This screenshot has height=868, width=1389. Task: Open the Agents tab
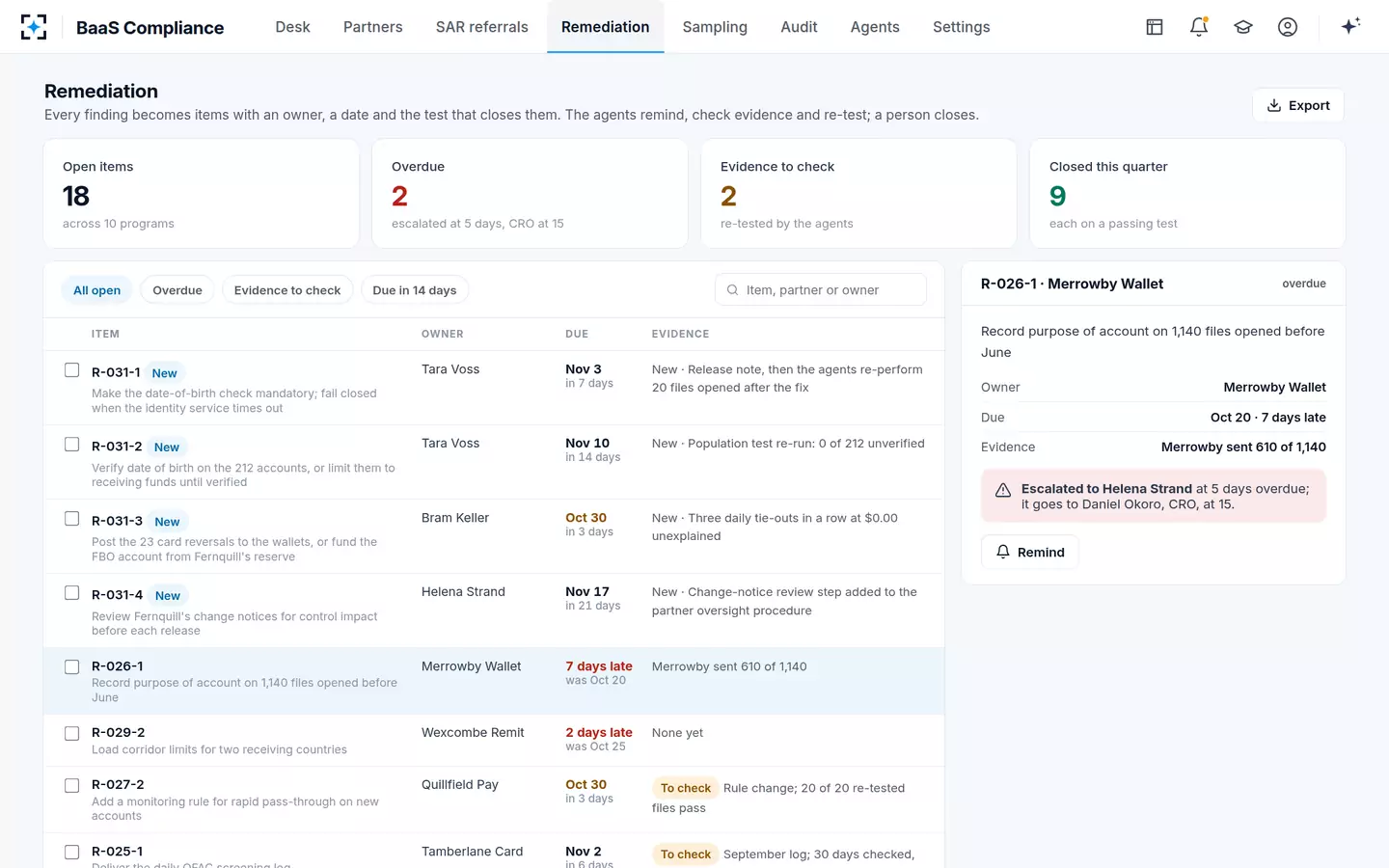coord(875,27)
